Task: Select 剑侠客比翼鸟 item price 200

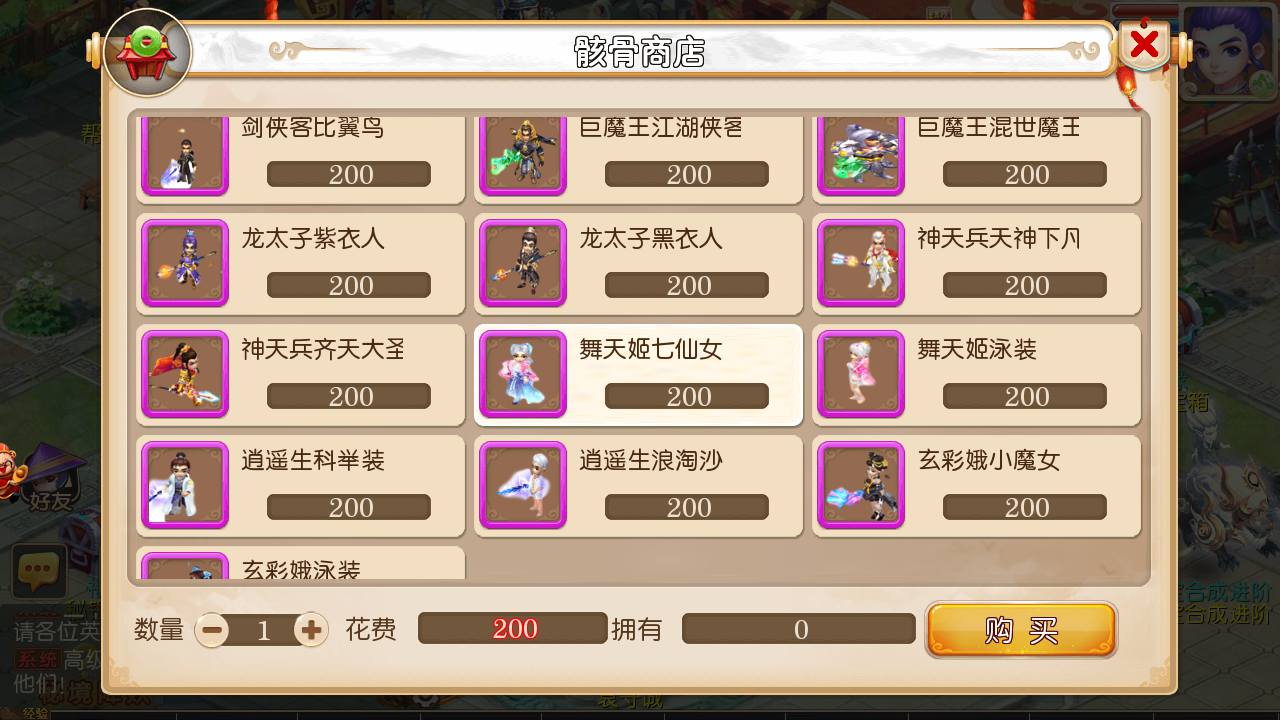Action: tap(349, 174)
